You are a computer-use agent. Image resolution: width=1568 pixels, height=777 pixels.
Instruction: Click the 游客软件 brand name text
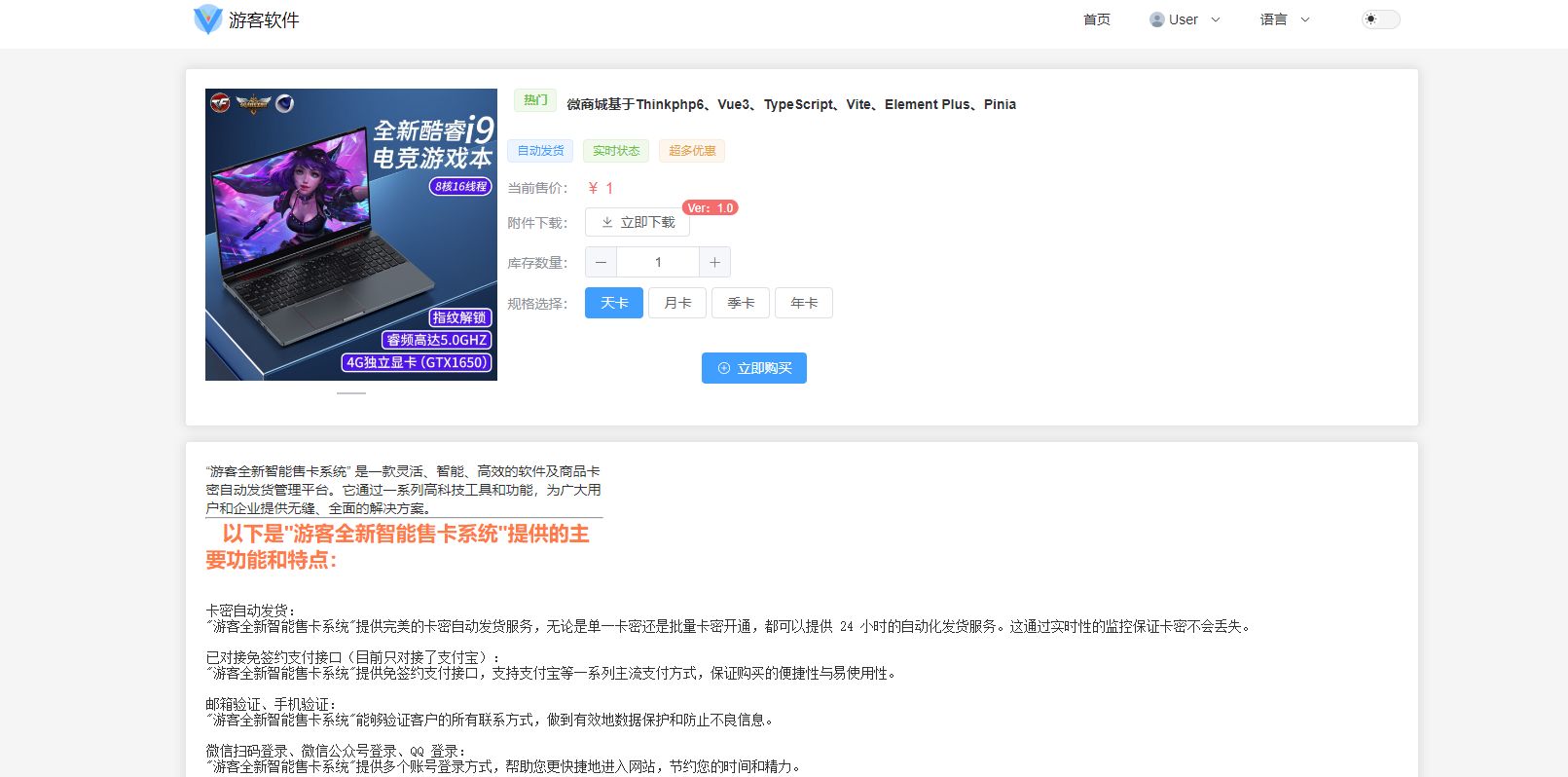264,19
